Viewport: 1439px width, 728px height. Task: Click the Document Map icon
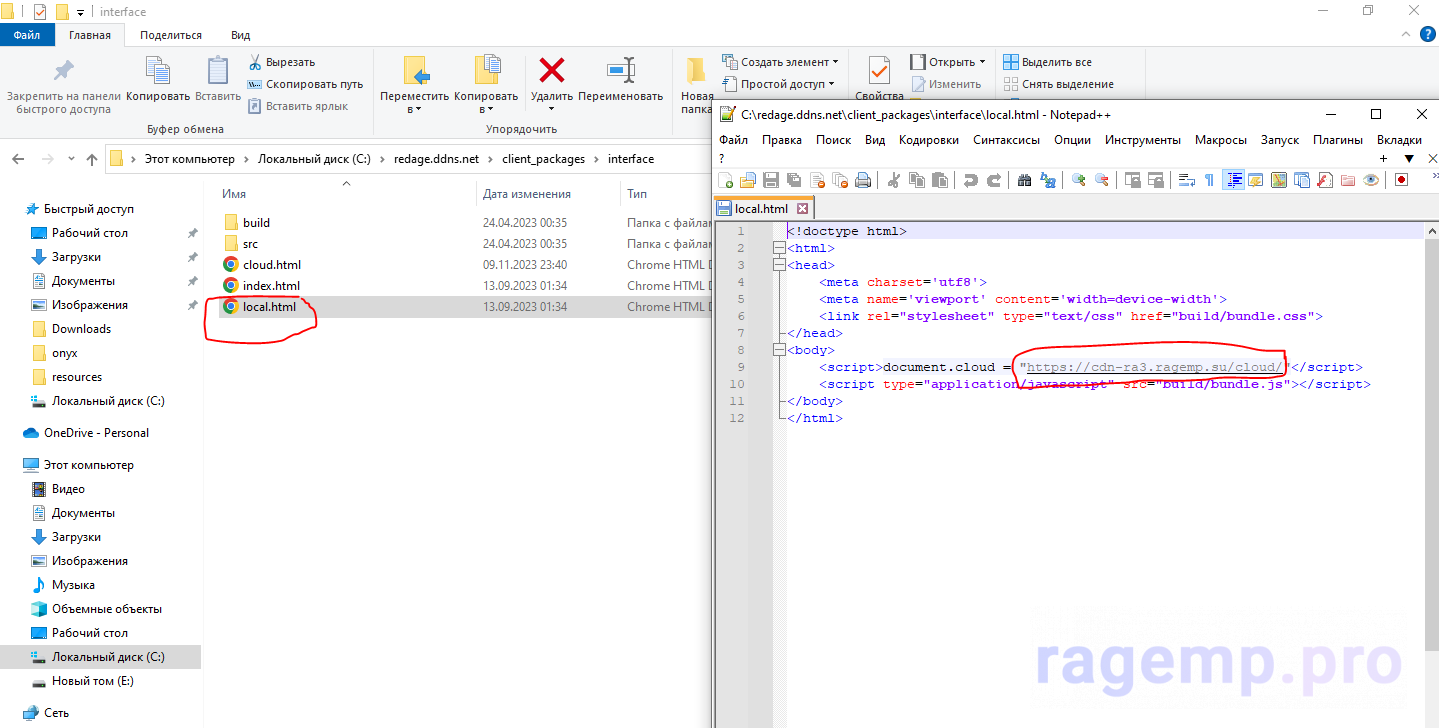coord(1279,180)
